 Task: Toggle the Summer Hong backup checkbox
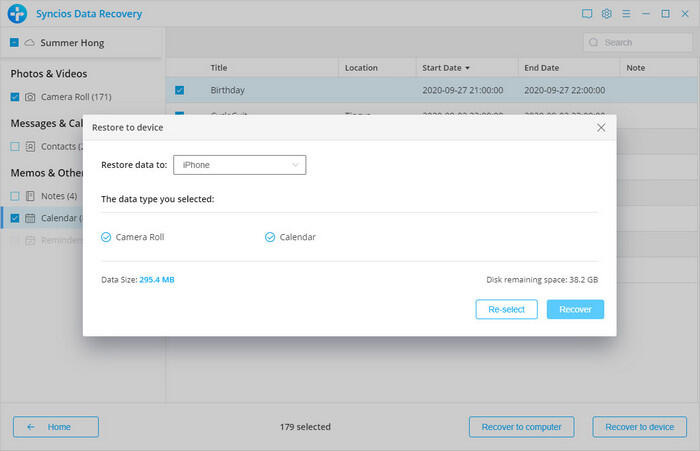14,43
